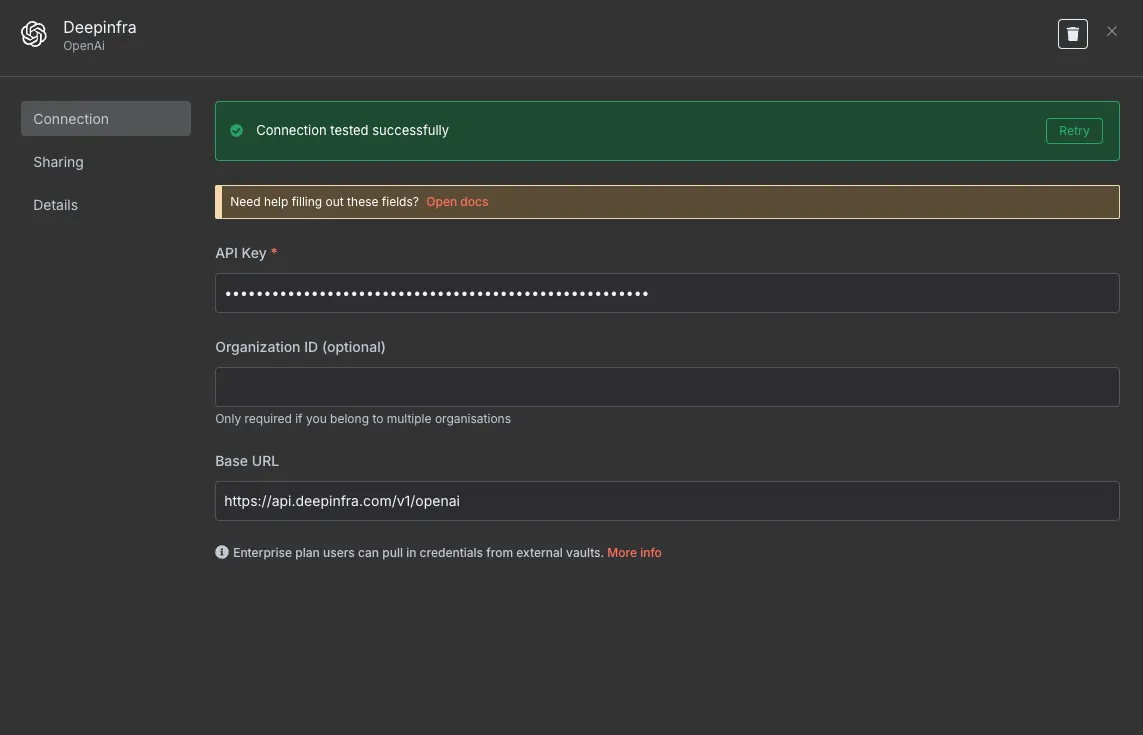The height and width of the screenshot is (735, 1143).
Task: Click the Organization ID (optional) label
Action: tap(300, 347)
